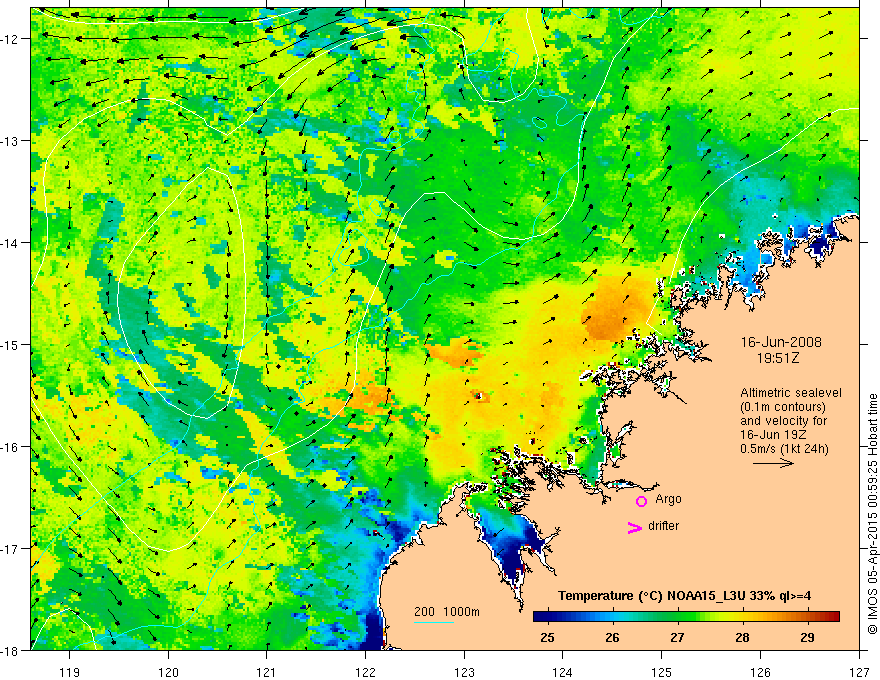Screen dimensions: 880x680
Task: Click the longitude axis label '122'
Action: pyautogui.click(x=365, y=672)
